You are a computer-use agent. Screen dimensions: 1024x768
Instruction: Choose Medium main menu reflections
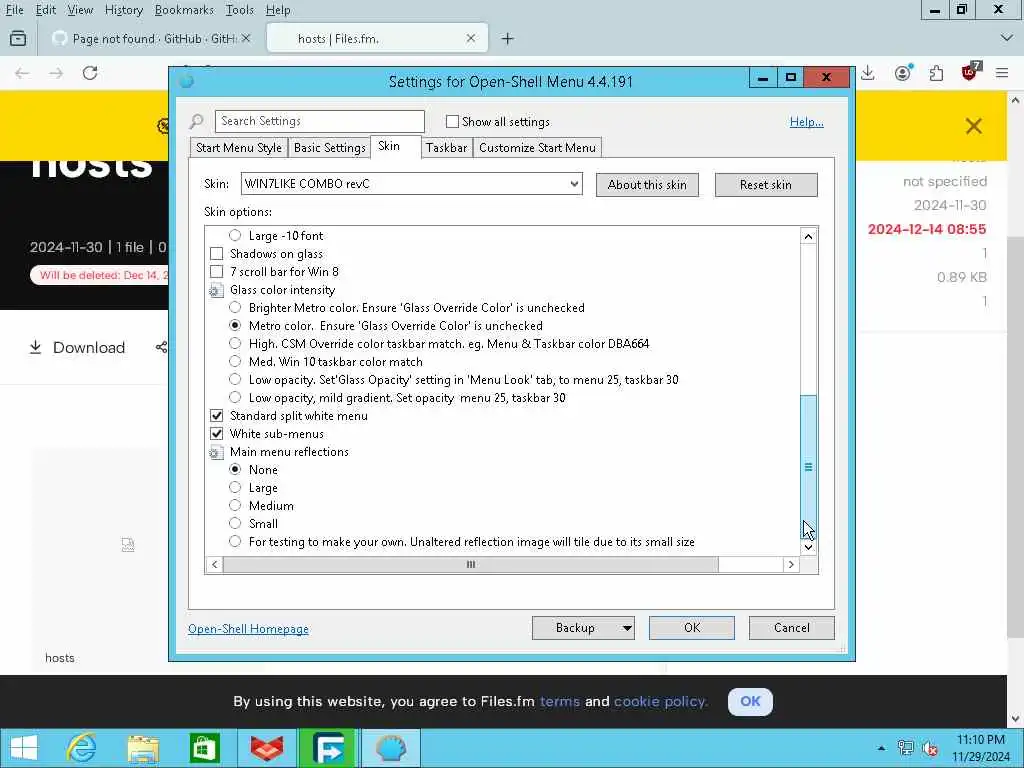tap(235, 505)
